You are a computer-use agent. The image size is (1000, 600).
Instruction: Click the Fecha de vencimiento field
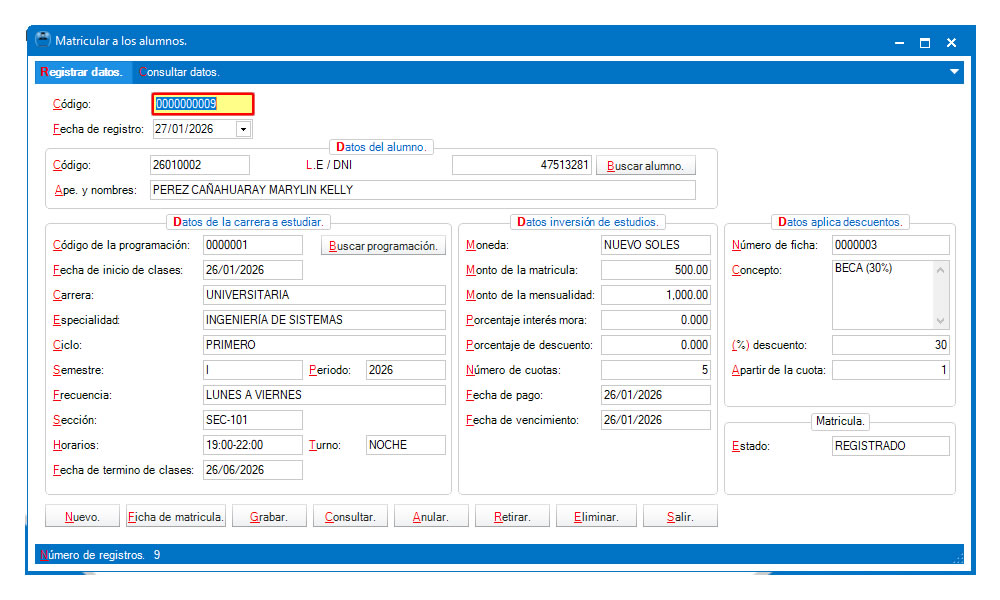coord(656,420)
